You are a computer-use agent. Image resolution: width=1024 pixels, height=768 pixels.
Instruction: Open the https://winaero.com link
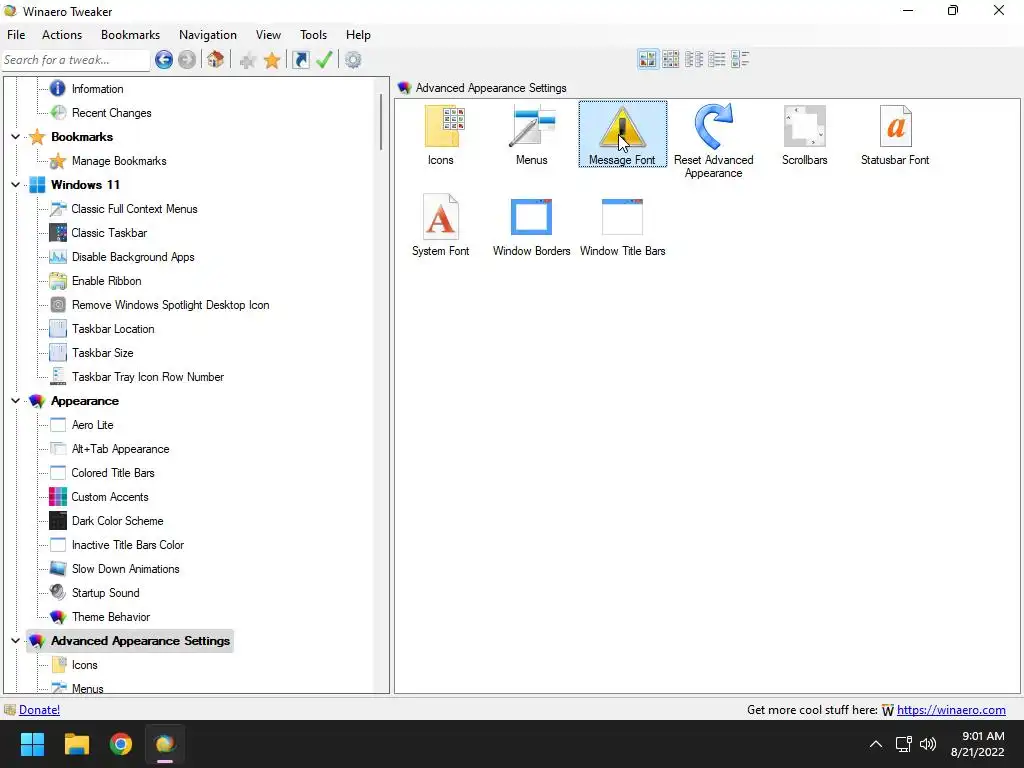point(951,710)
